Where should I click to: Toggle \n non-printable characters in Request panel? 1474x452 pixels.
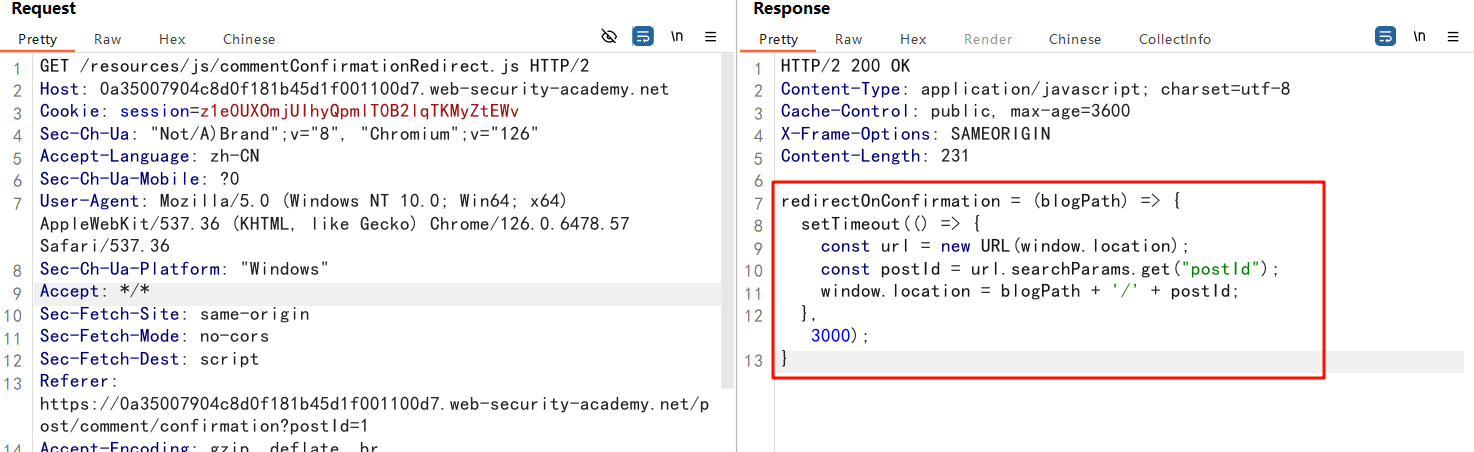677,37
